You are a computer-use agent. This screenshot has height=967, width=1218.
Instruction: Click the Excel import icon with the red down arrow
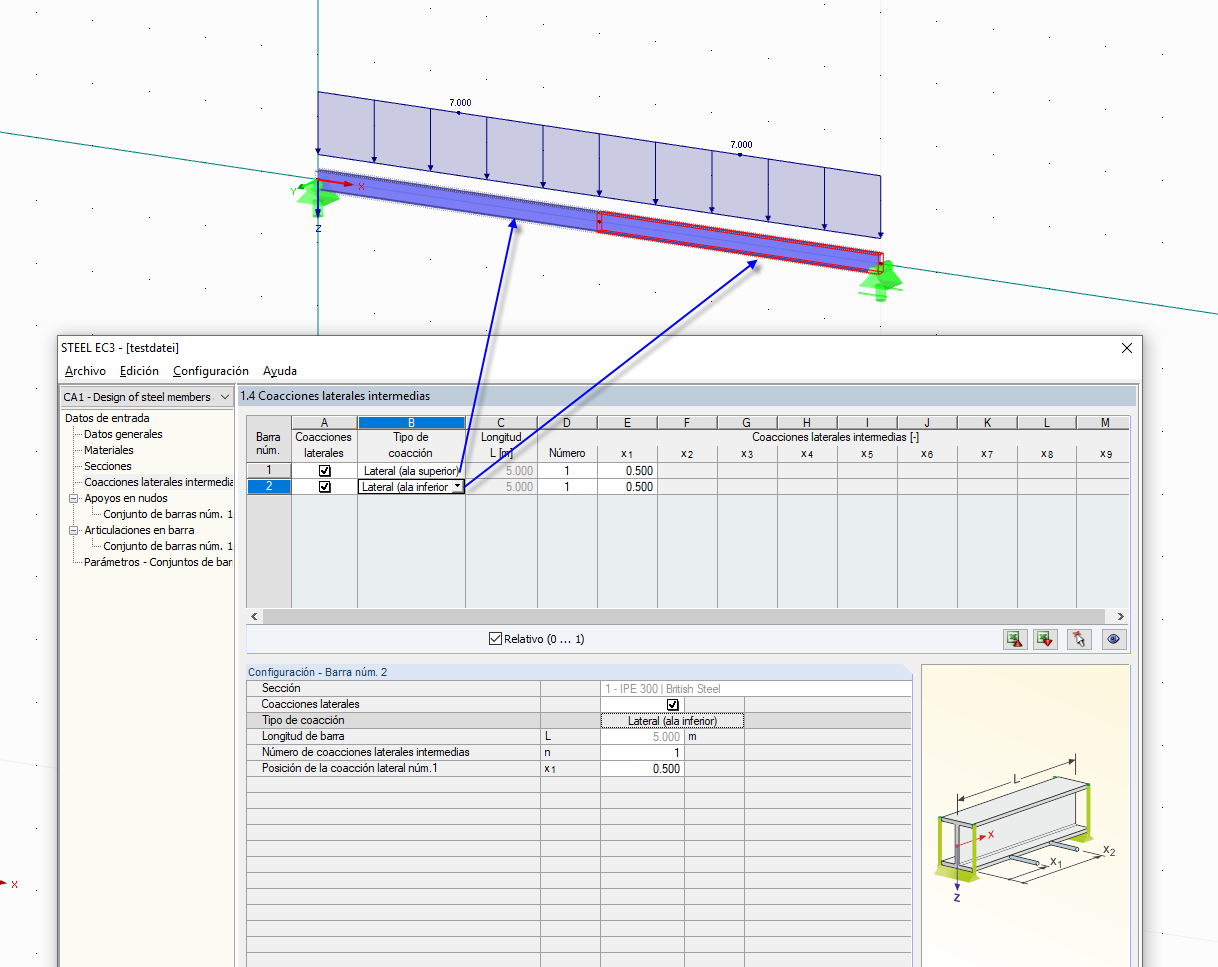(x=1046, y=640)
